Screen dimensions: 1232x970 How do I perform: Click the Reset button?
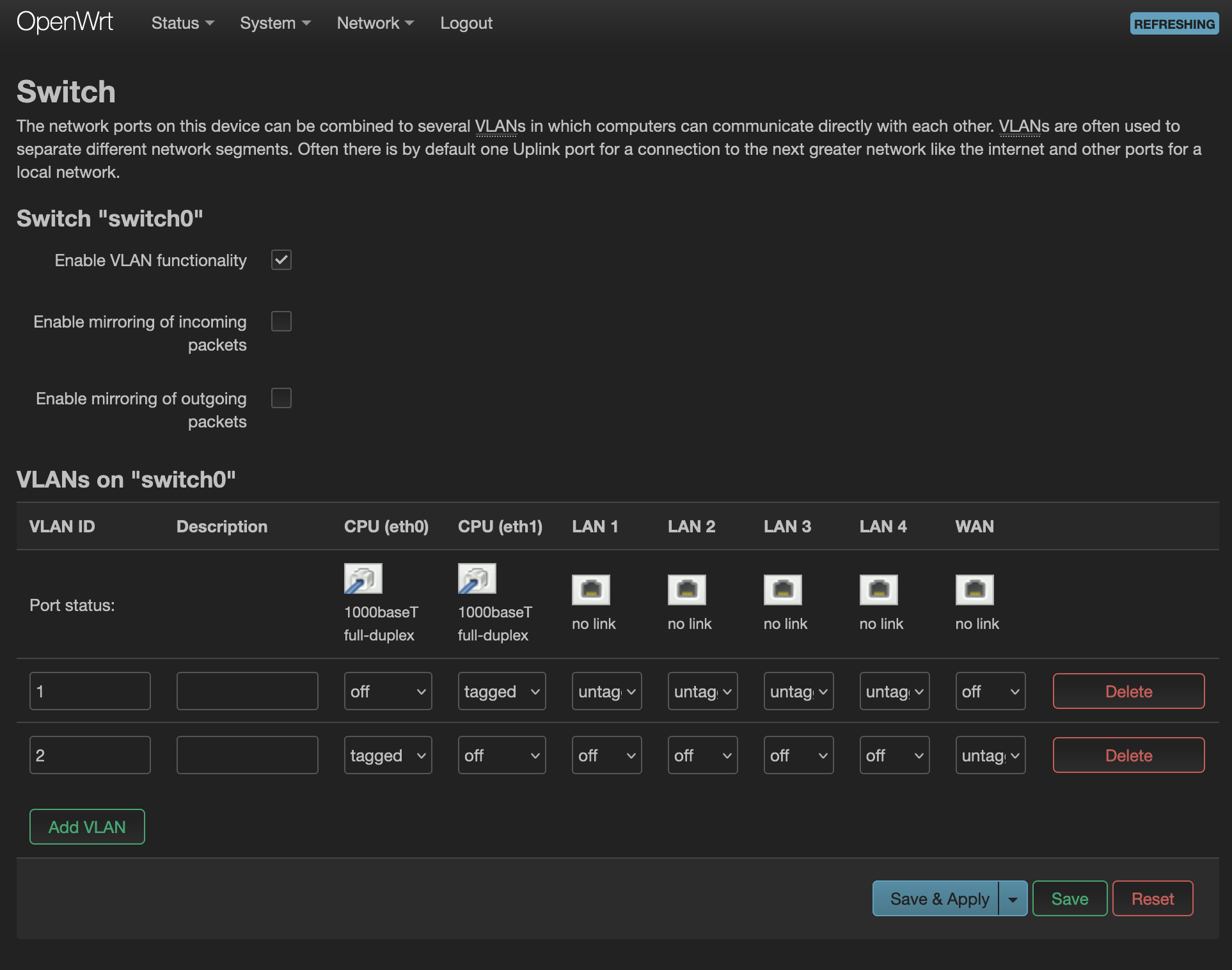click(1153, 898)
